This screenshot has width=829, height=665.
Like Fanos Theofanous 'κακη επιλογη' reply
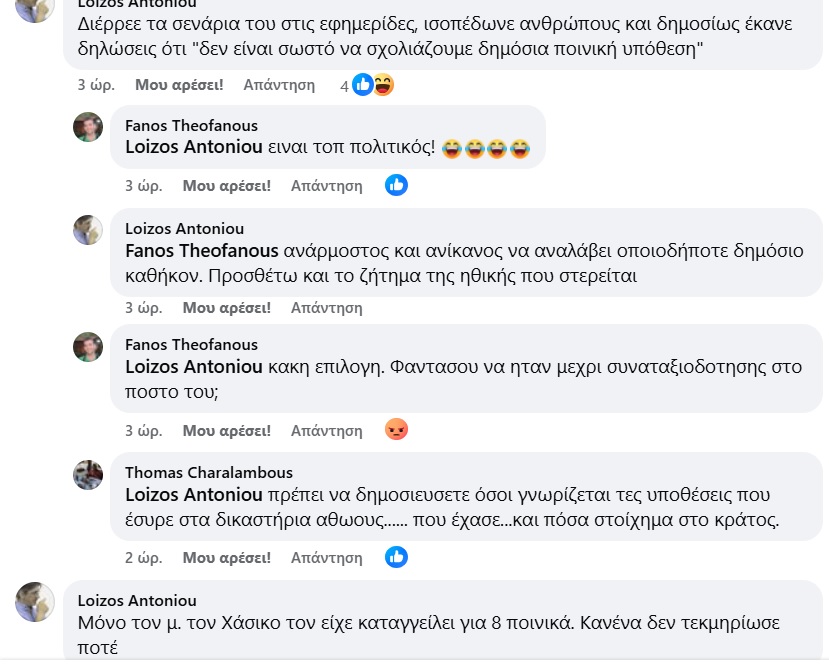click(x=226, y=431)
